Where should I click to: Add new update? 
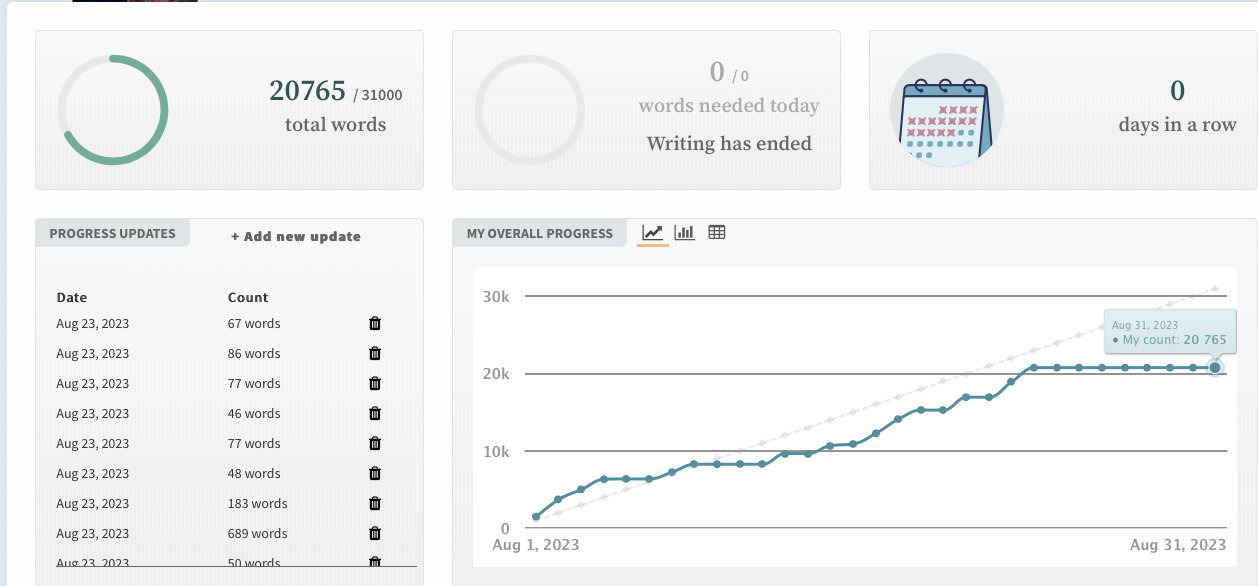(296, 237)
